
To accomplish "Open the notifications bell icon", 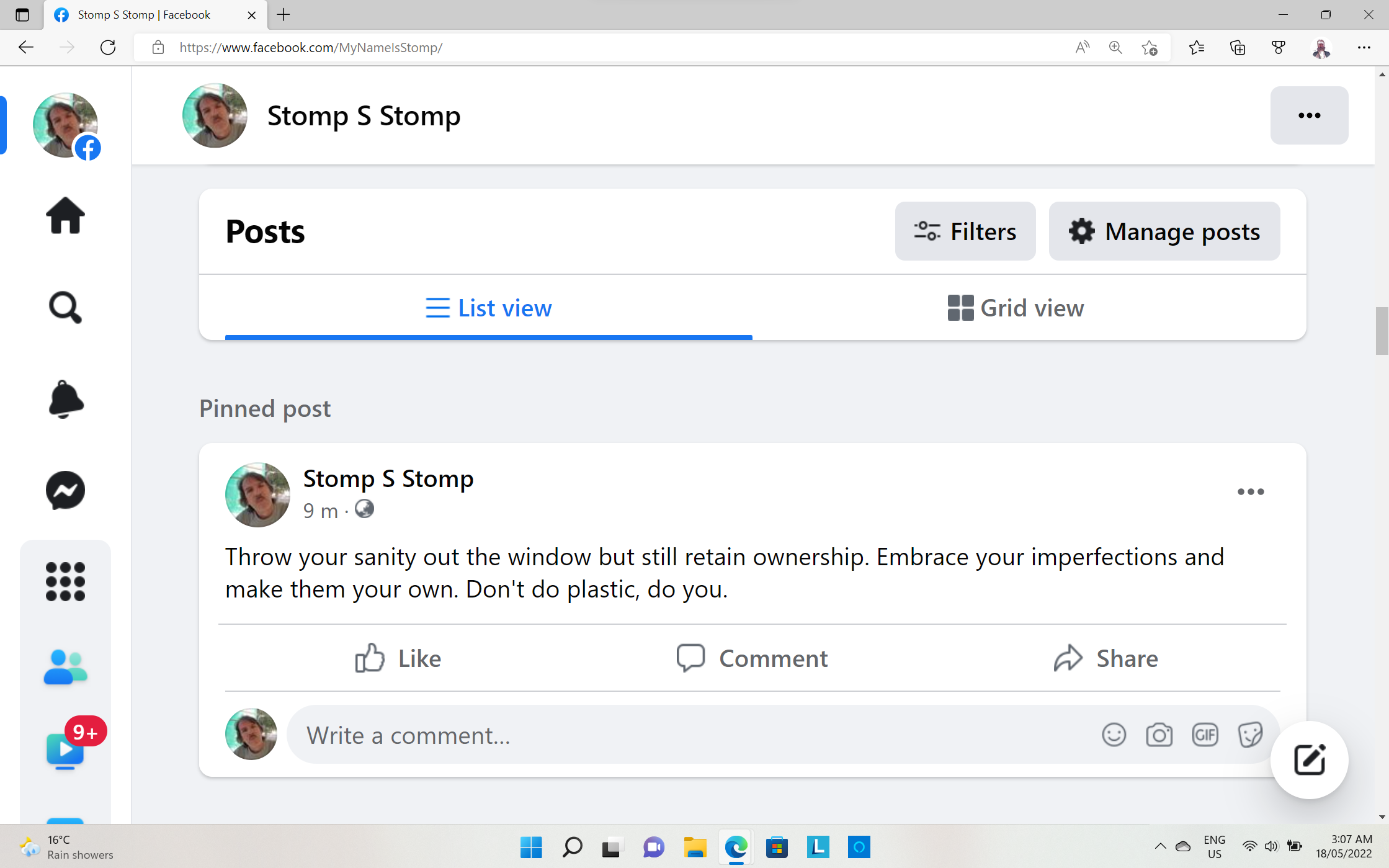I will (x=65, y=399).
